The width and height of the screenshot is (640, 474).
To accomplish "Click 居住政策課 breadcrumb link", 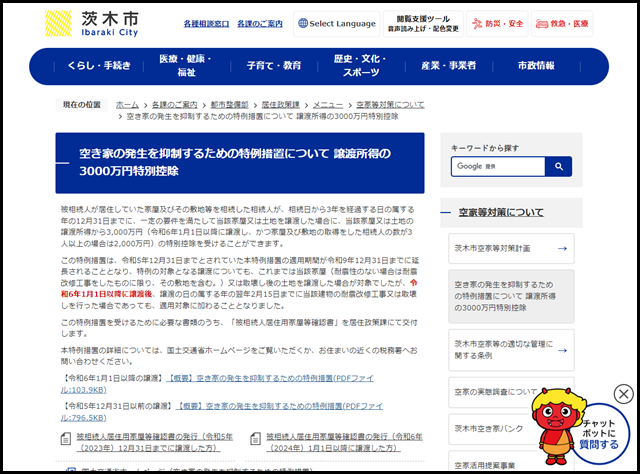I will click(280, 105).
